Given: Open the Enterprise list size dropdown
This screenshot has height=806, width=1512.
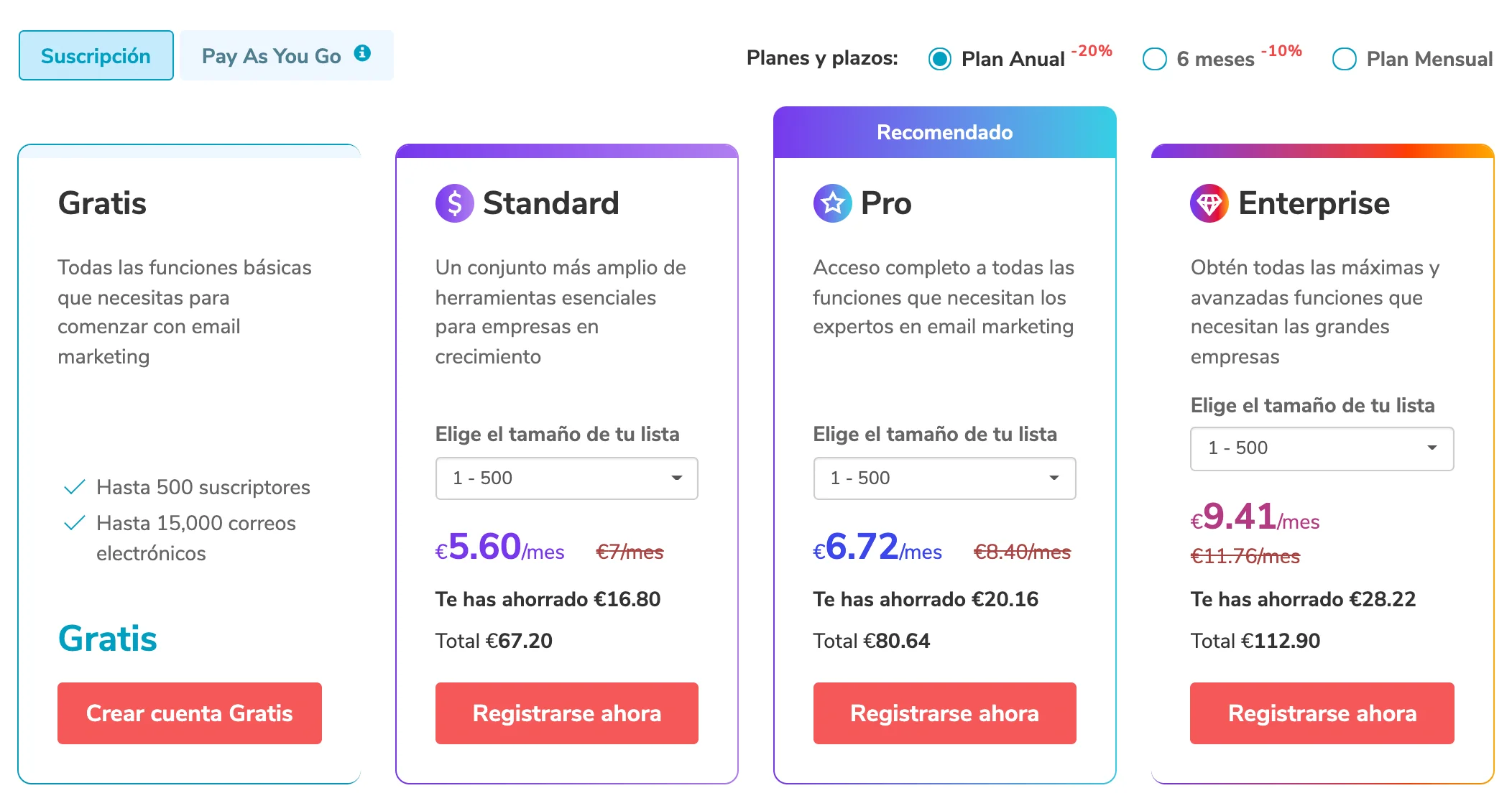Looking at the screenshot, I should point(1322,448).
